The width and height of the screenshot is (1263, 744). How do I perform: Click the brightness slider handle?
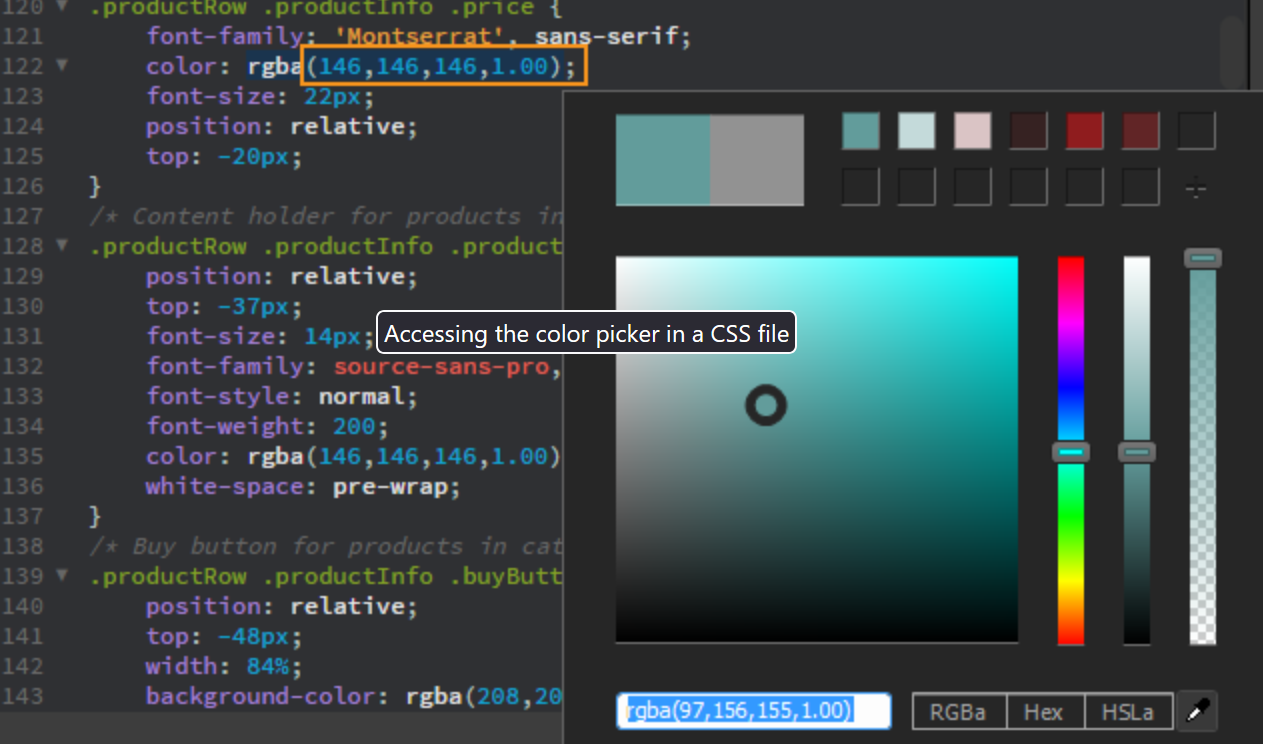[x=1137, y=452]
